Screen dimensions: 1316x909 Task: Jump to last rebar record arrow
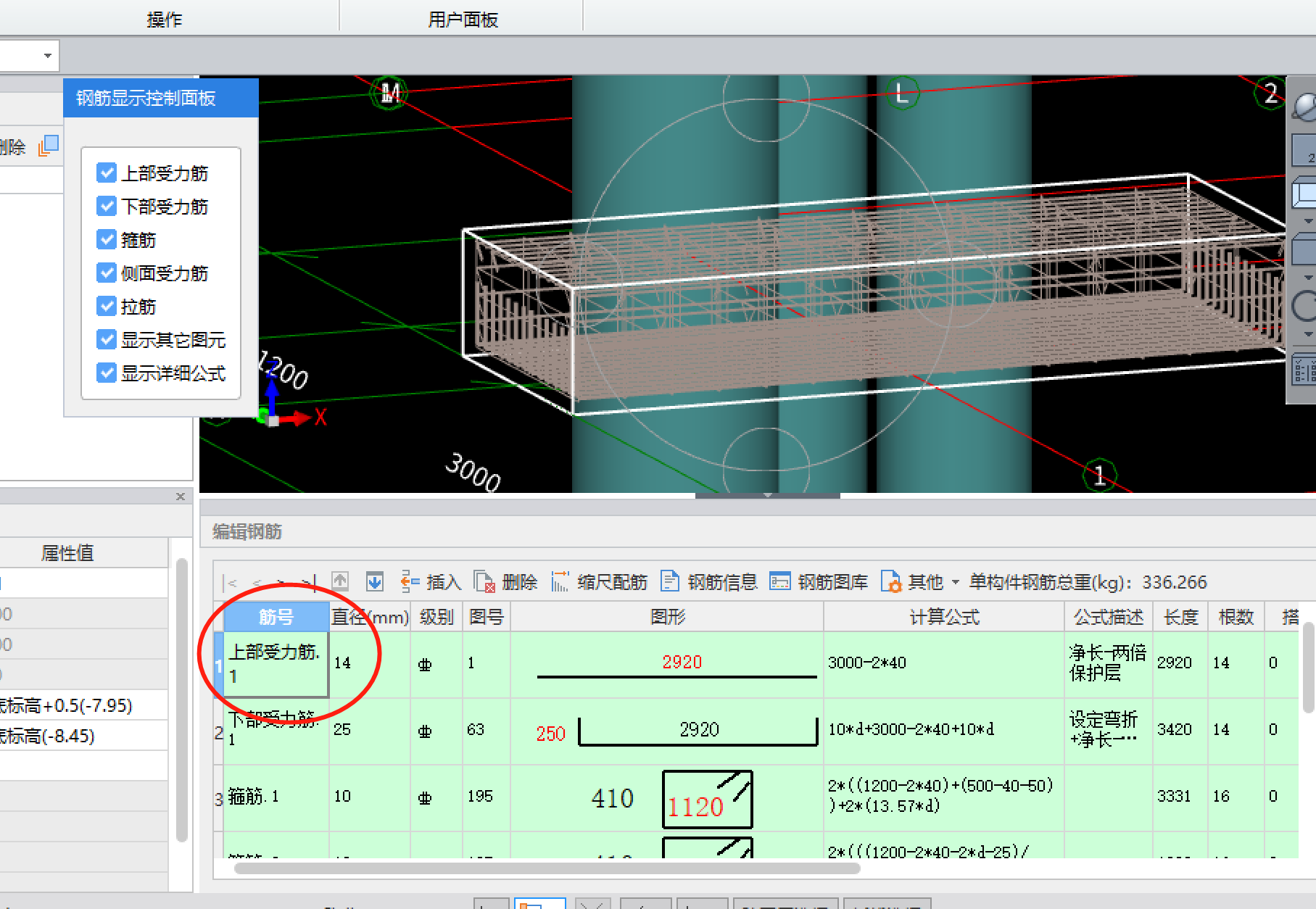click(x=310, y=582)
